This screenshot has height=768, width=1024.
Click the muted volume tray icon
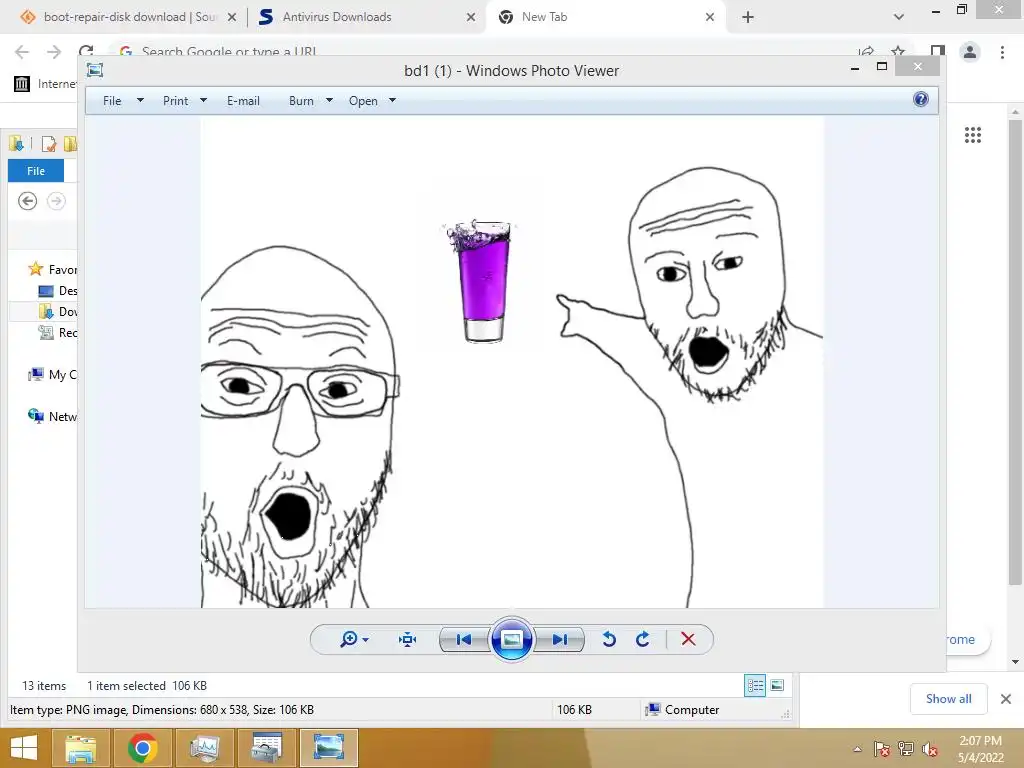point(929,748)
